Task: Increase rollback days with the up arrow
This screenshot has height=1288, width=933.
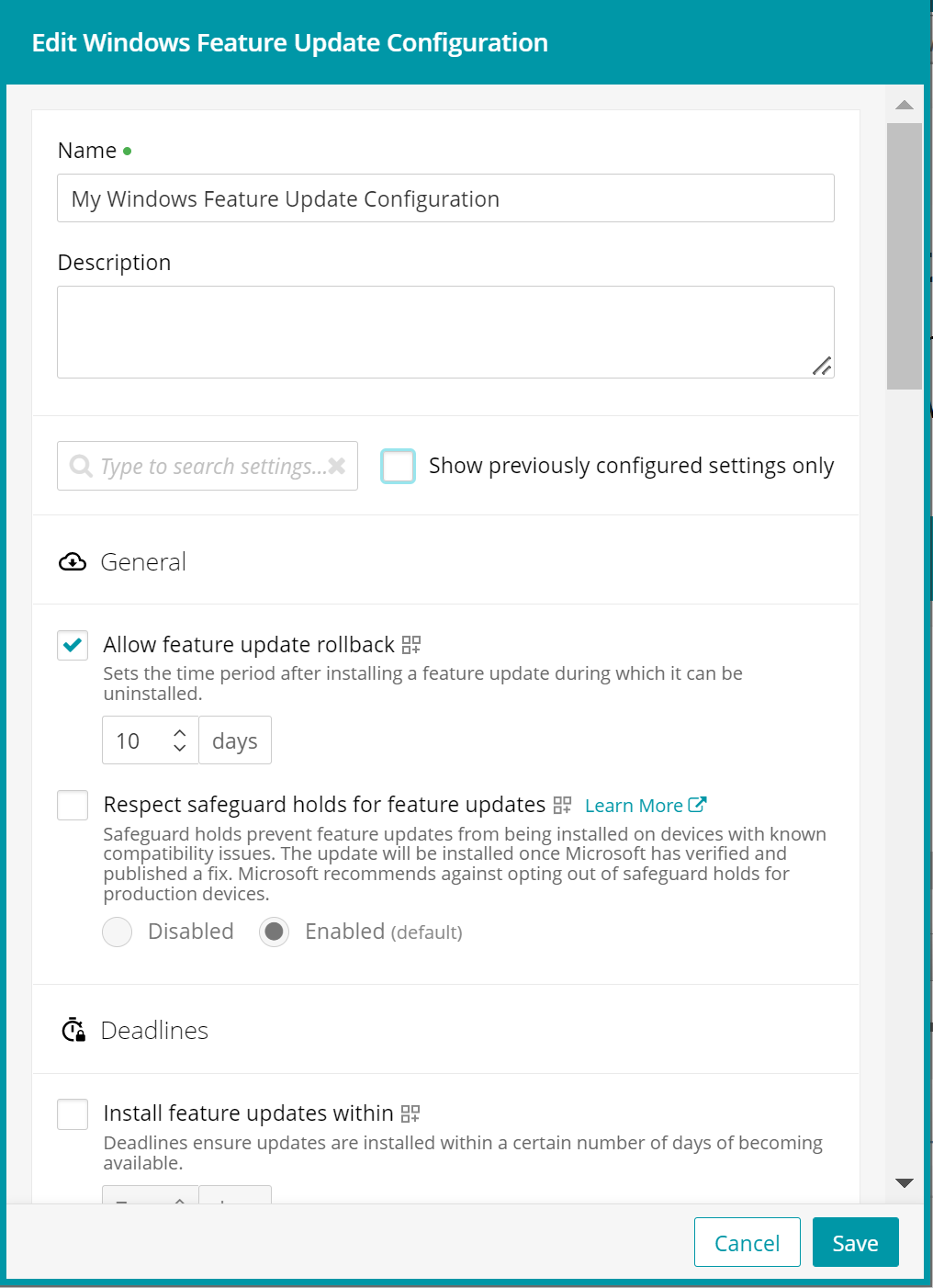Action: pos(180,733)
